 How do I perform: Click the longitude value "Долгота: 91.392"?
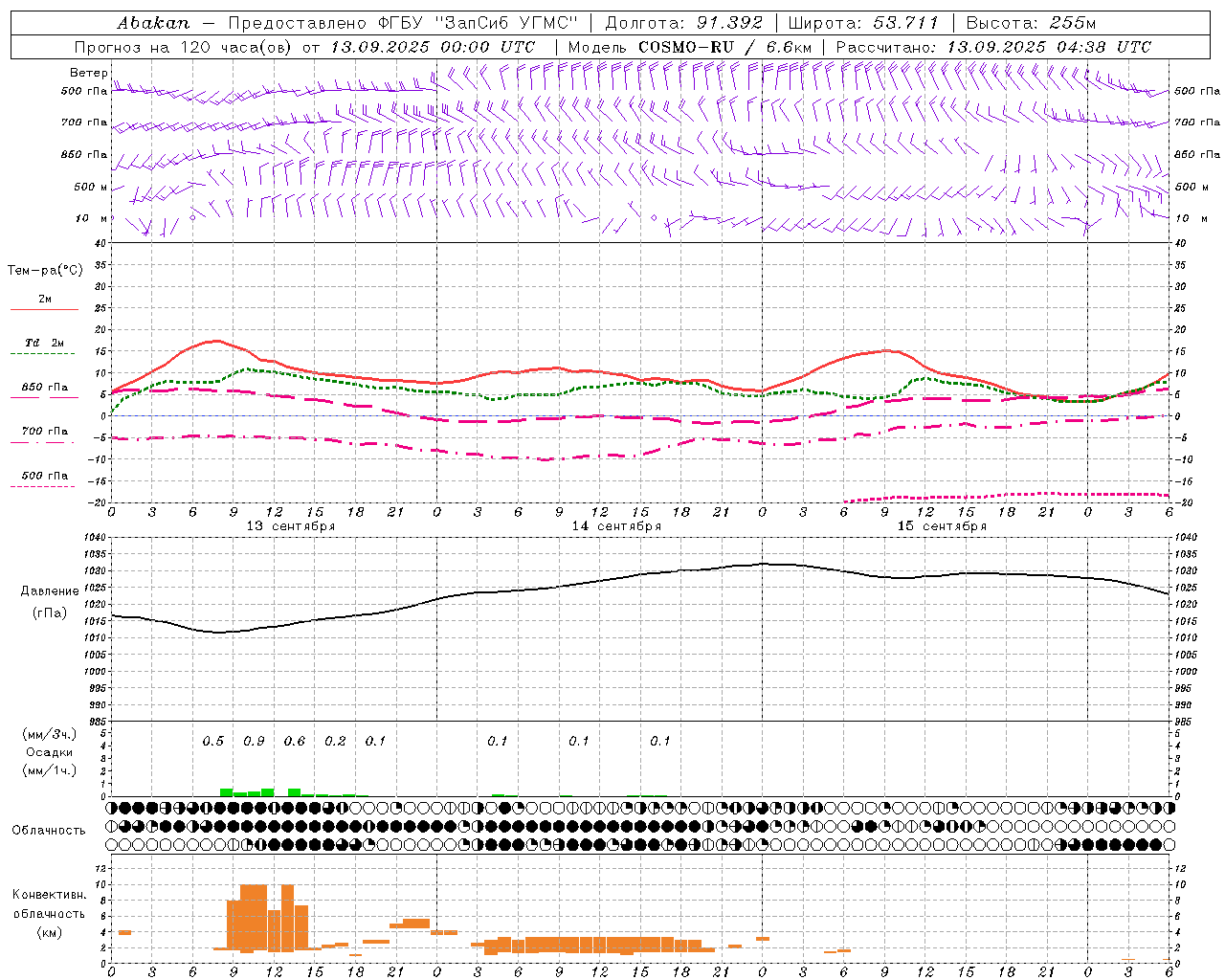tap(684, 23)
